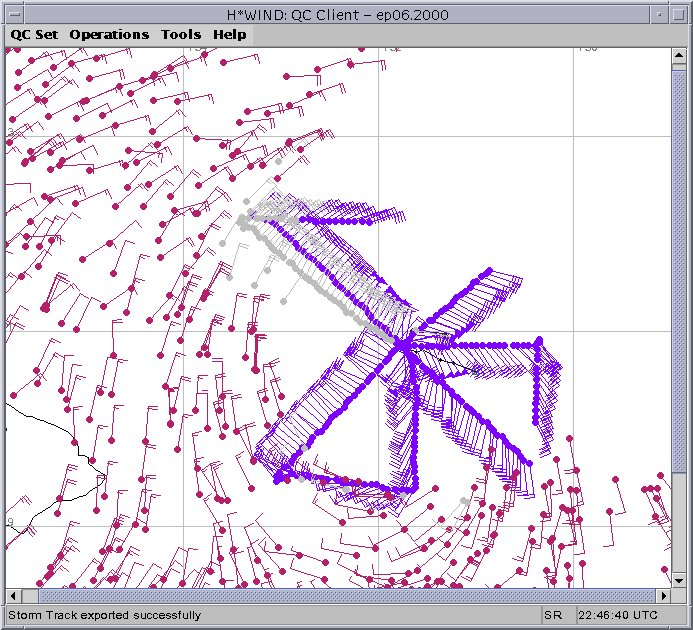Select the northeast tip of the purple flight track
The image size is (693, 630).
[489, 270]
